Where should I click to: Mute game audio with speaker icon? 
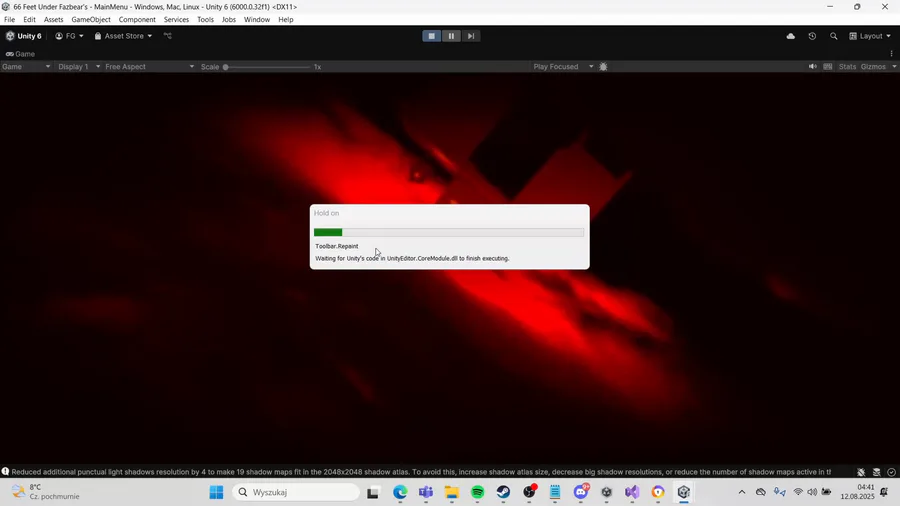coord(812,67)
